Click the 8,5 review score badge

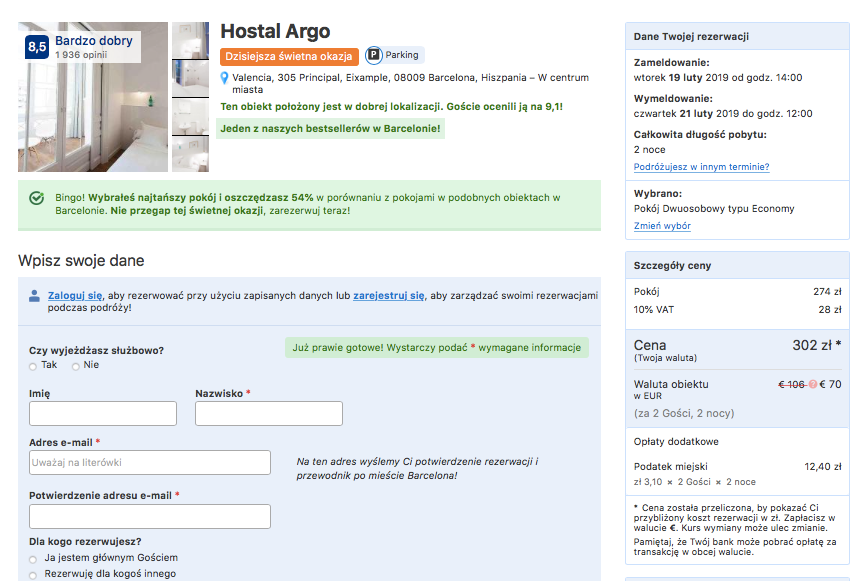tap(37, 47)
